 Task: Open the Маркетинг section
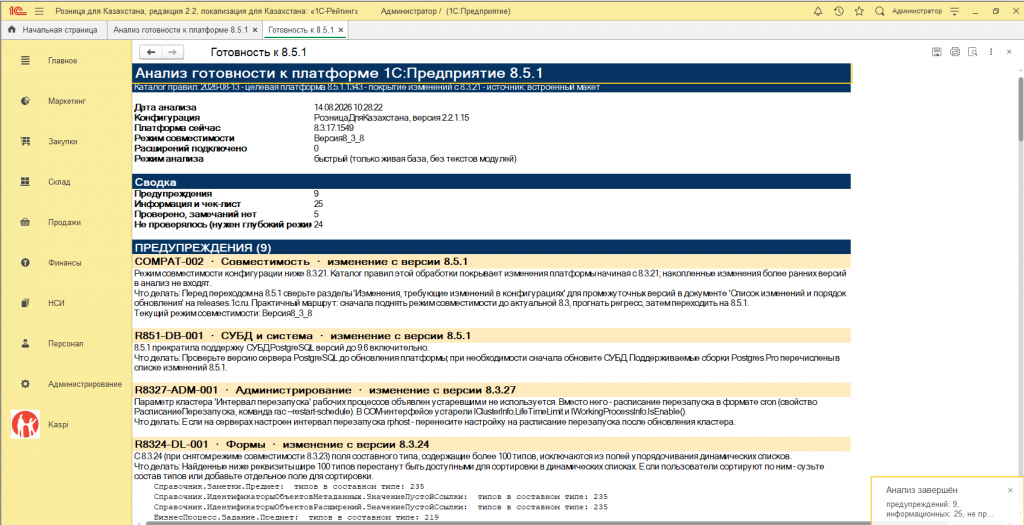[x=65, y=101]
